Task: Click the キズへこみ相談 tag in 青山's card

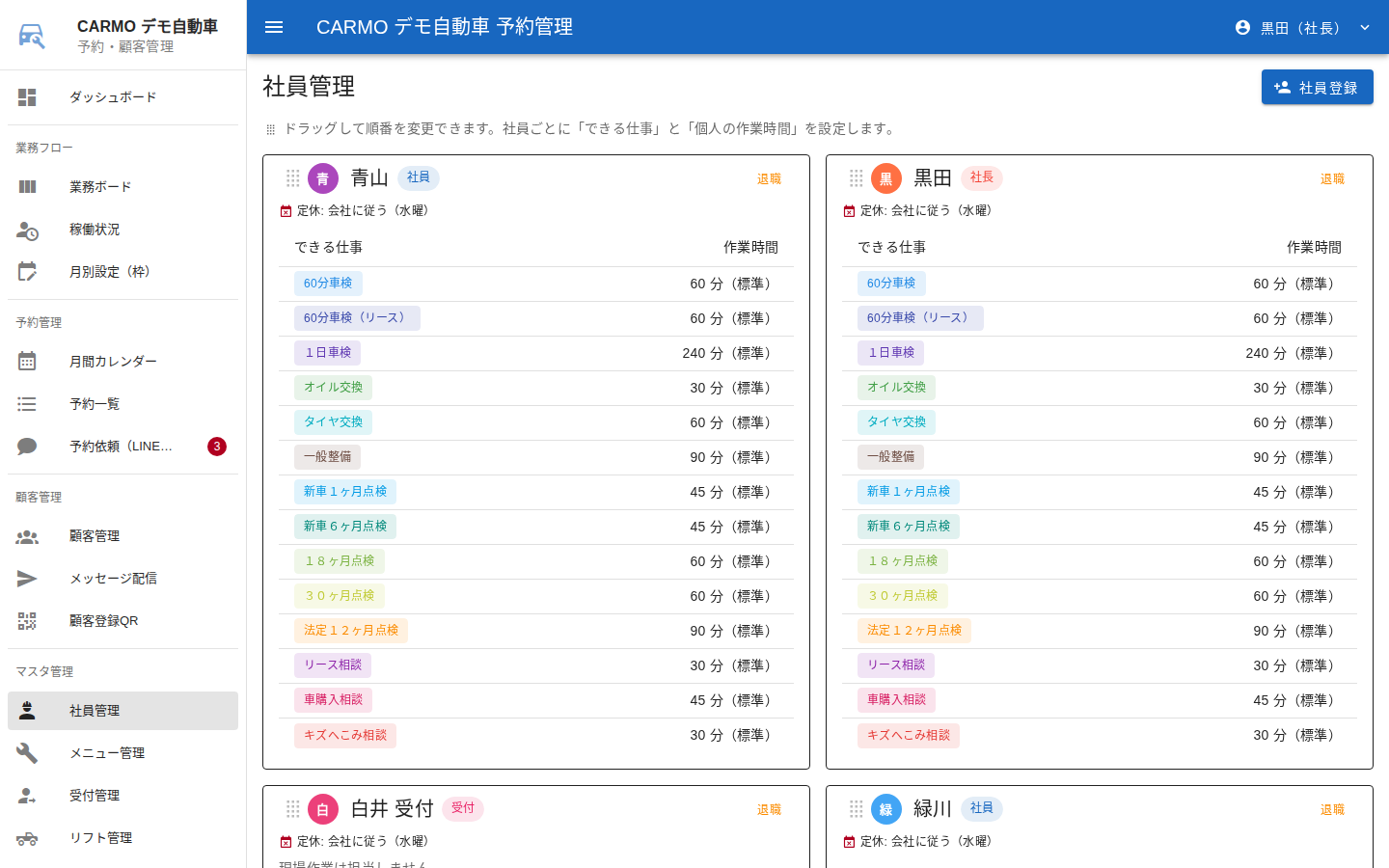Action: click(345, 735)
